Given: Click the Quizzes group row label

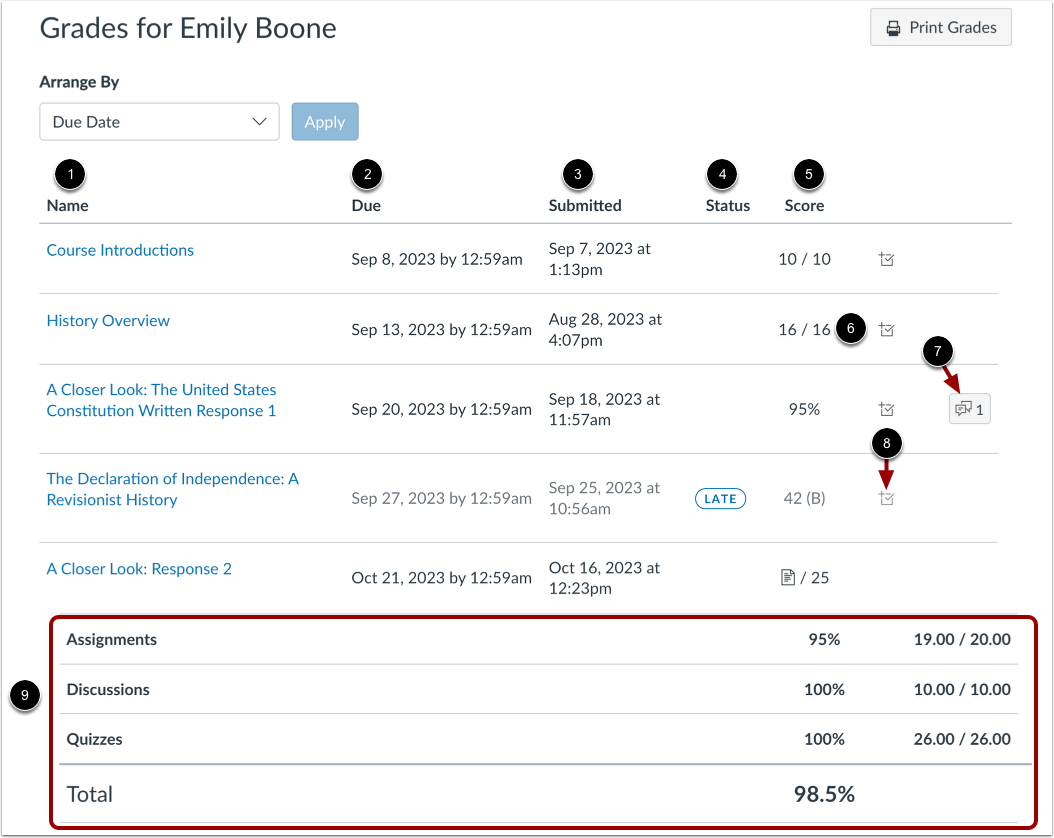Looking at the screenshot, I should [x=94, y=739].
